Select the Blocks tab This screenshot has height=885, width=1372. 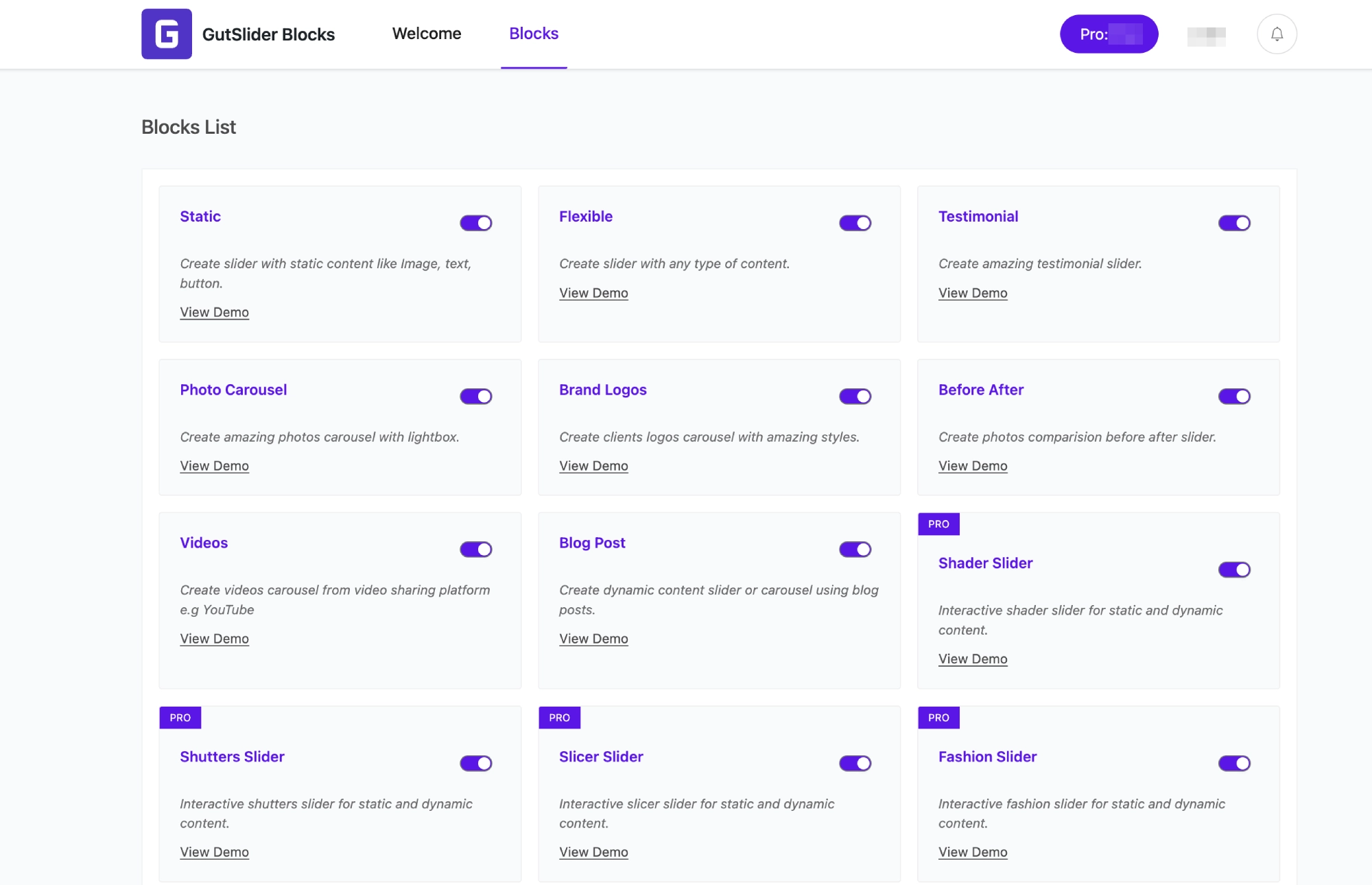pos(534,33)
